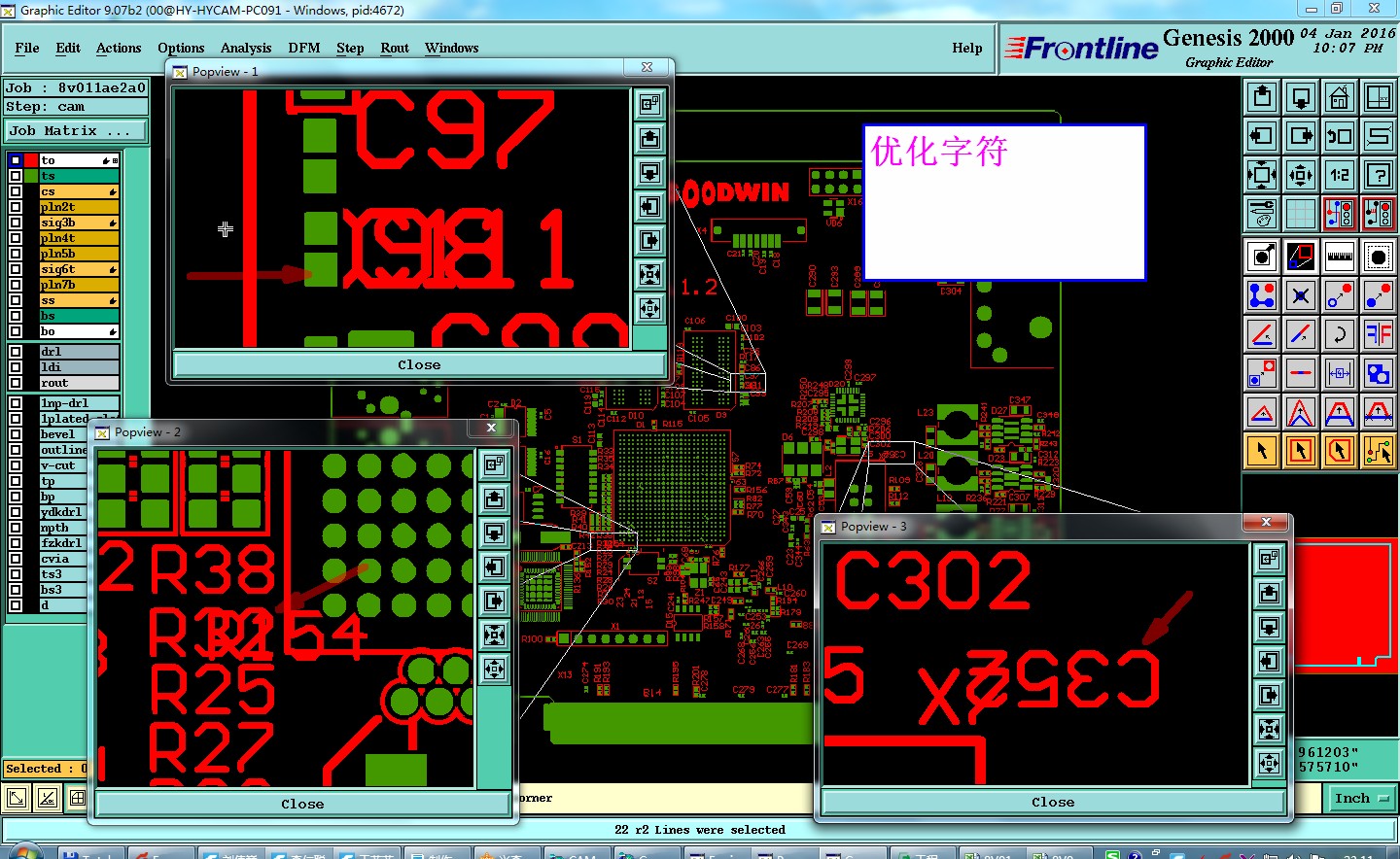Screen dimensions: 1400x859
Task: Click the Frontline logo
Action: 1081,48
